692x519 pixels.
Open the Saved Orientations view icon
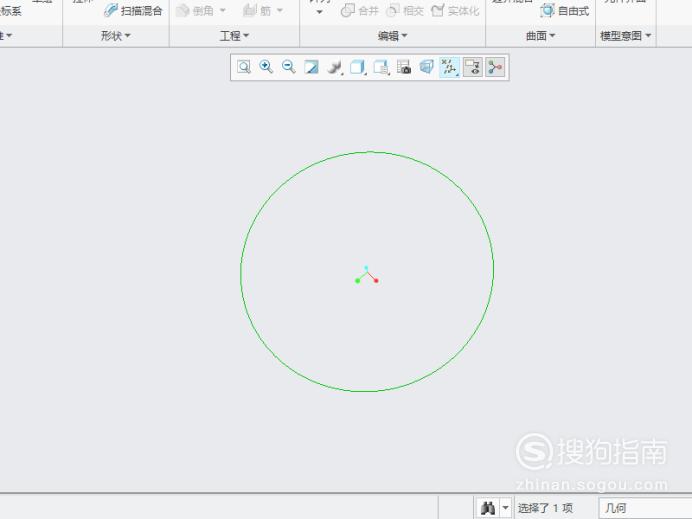tap(381, 67)
